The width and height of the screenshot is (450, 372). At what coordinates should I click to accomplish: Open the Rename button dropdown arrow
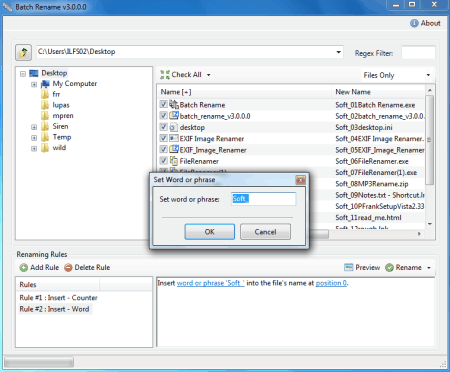pyautogui.click(x=429, y=268)
